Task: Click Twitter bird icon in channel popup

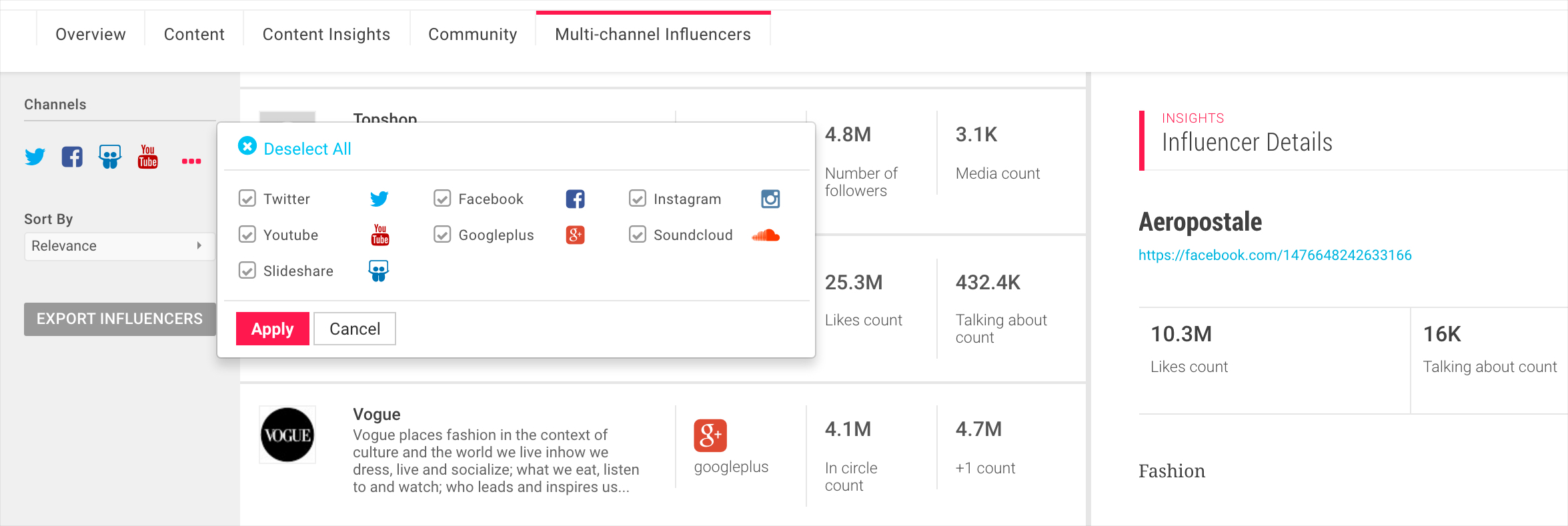Action: 379,199
